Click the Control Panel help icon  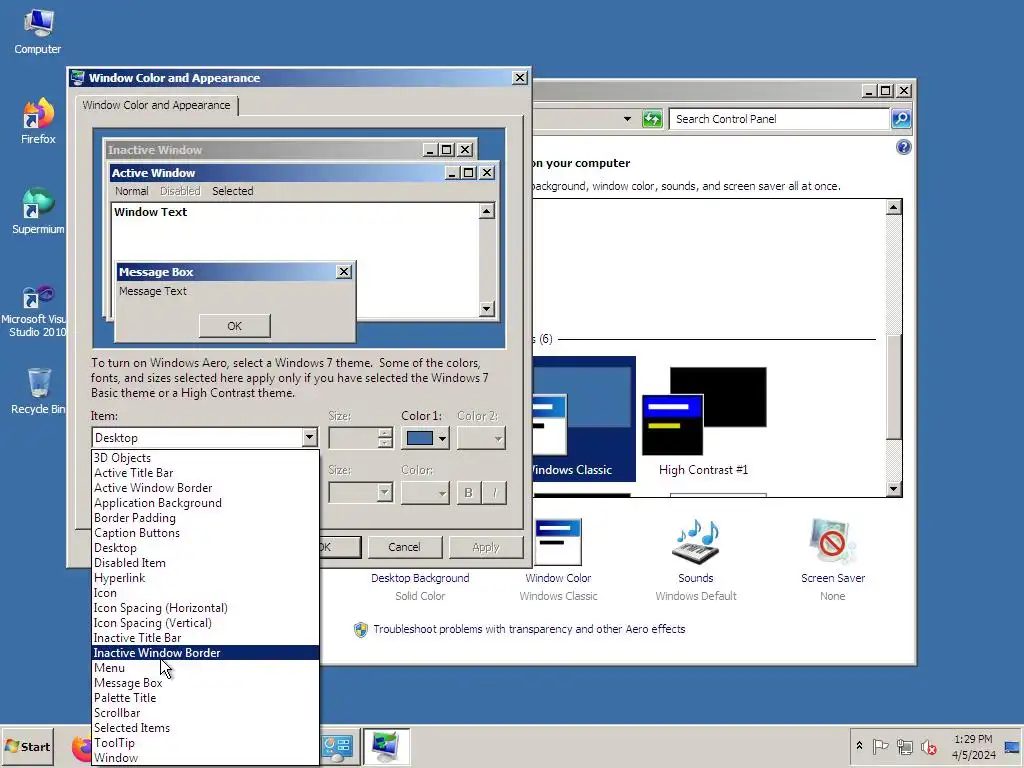pyautogui.click(x=903, y=147)
